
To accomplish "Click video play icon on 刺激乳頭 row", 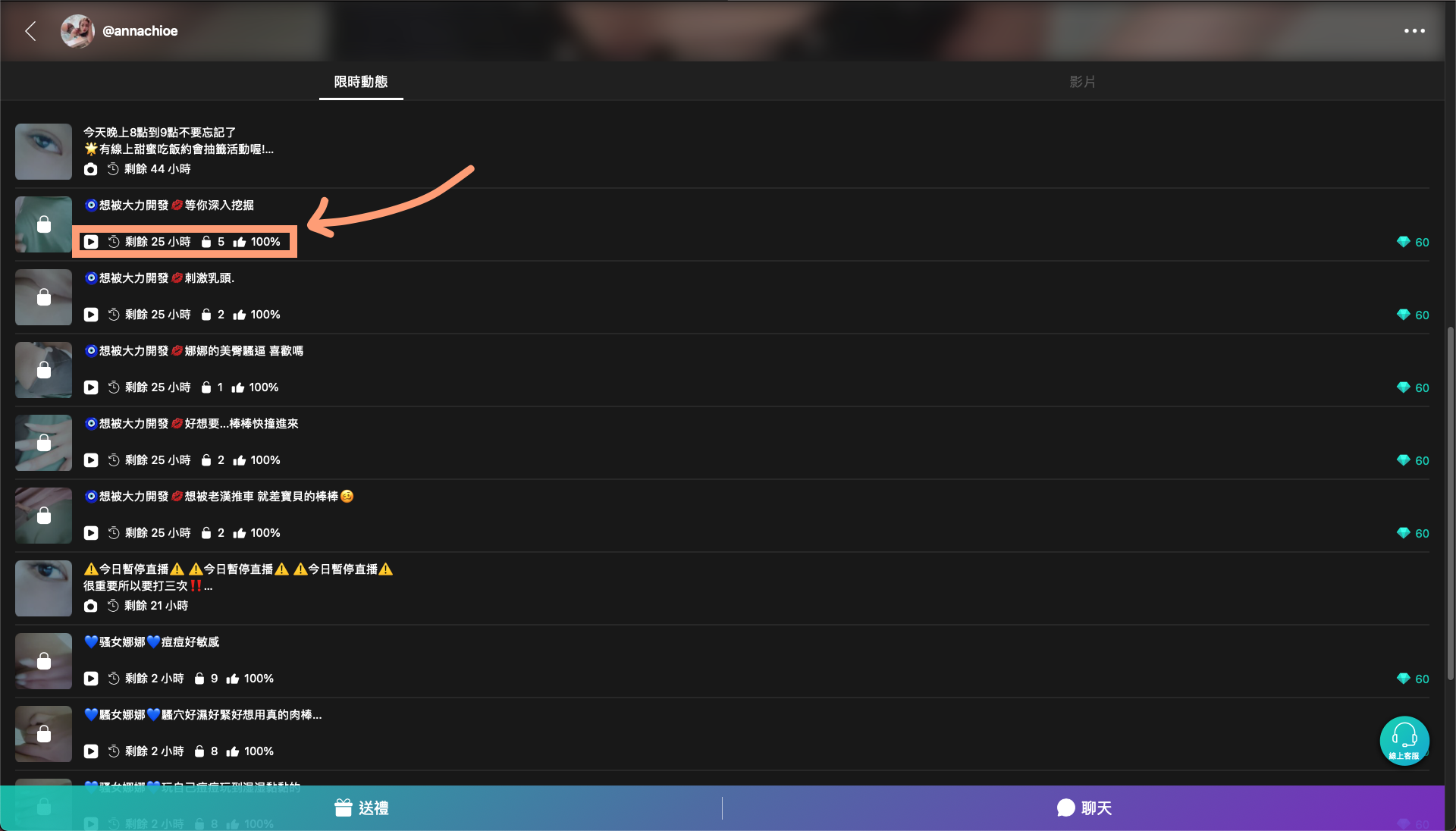I will pyautogui.click(x=91, y=315).
